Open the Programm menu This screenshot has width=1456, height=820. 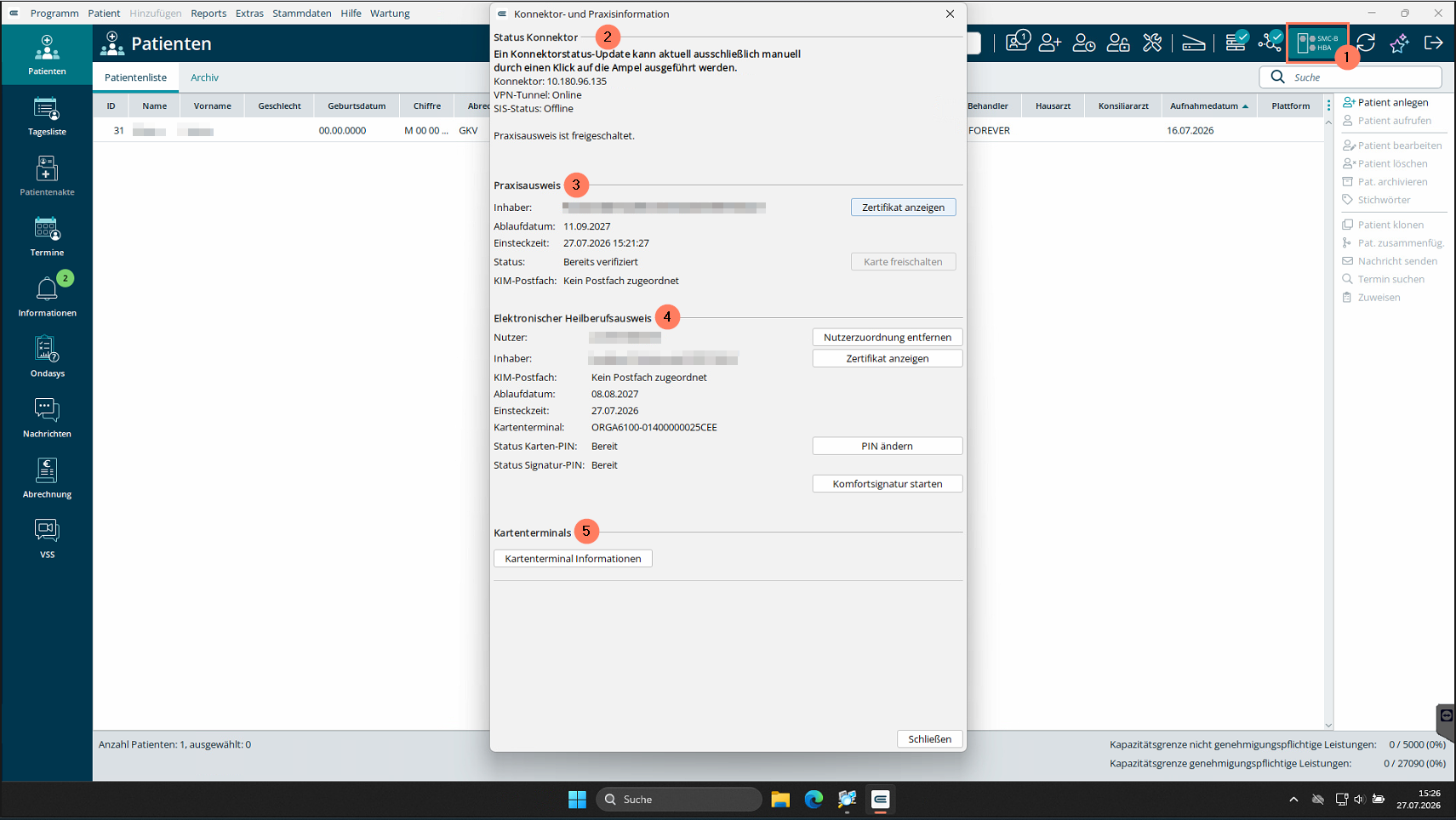(54, 13)
